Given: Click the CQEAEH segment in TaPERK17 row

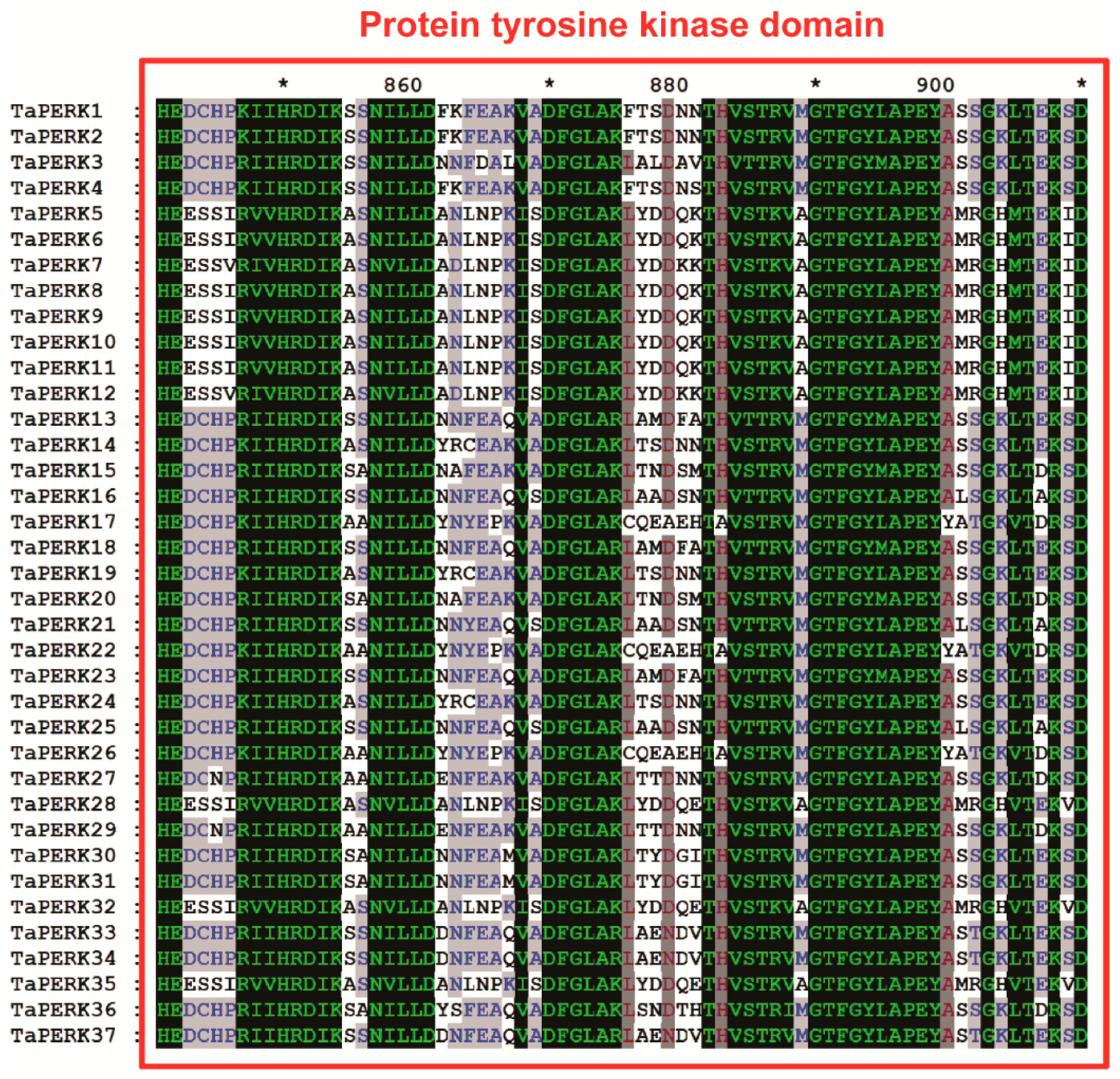Looking at the screenshot, I should pyautogui.click(x=662, y=522).
